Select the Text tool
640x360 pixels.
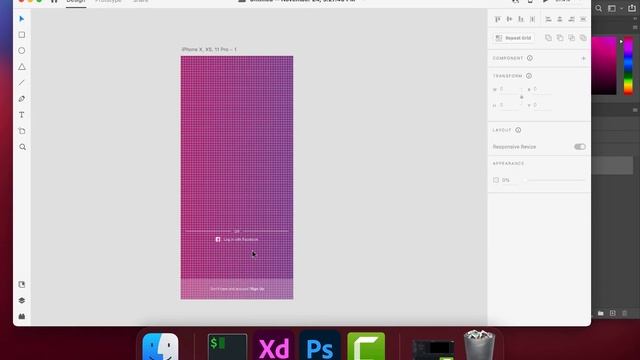tap(22, 115)
